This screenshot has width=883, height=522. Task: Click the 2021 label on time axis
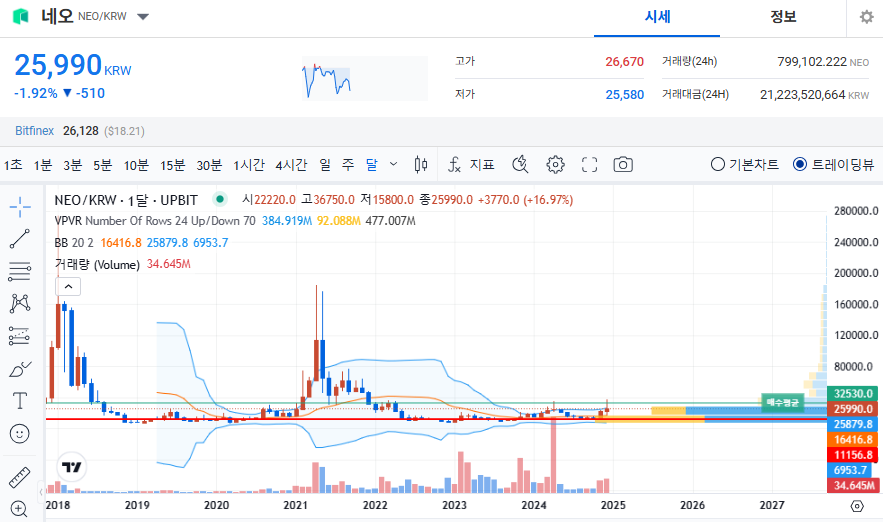click(295, 505)
